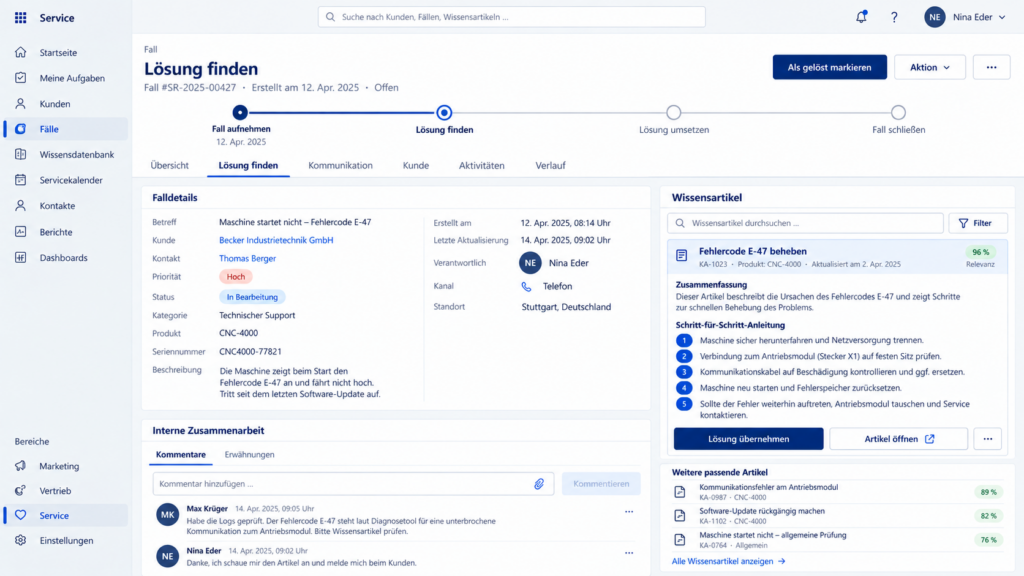Open the Kunde tab
1024x576 pixels.
point(416,165)
